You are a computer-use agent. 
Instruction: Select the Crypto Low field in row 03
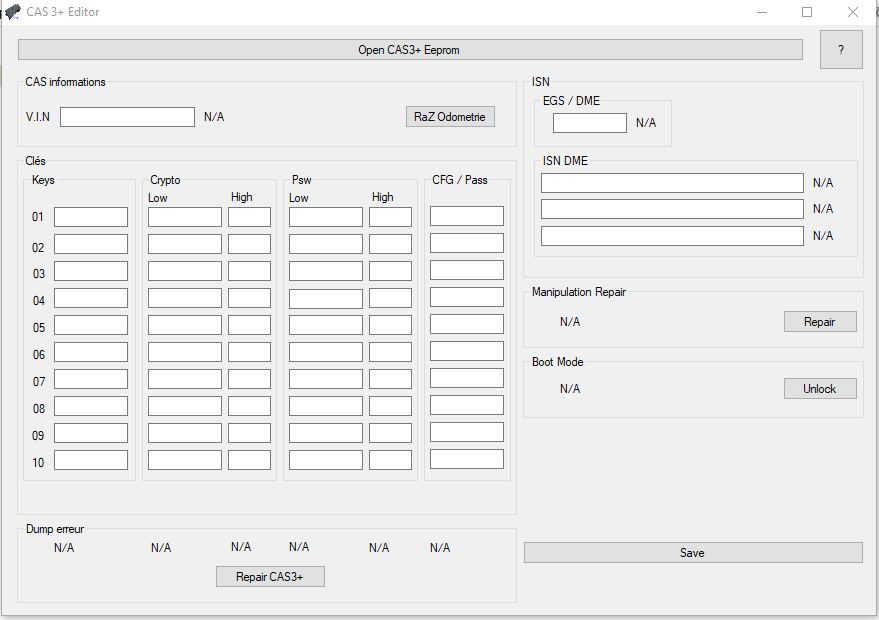tap(184, 269)
